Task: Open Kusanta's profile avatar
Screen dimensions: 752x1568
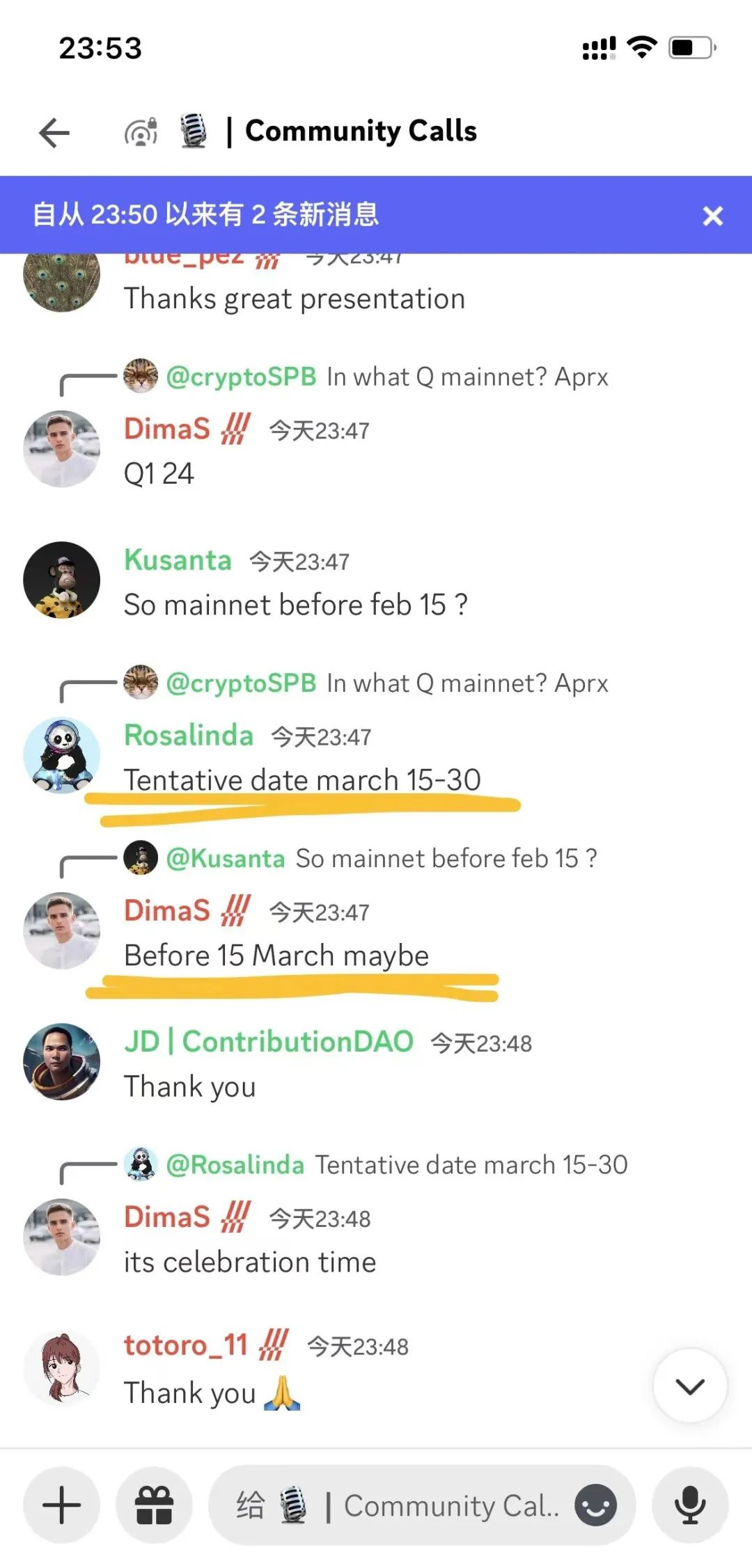Action: click(x=61, y=580)
